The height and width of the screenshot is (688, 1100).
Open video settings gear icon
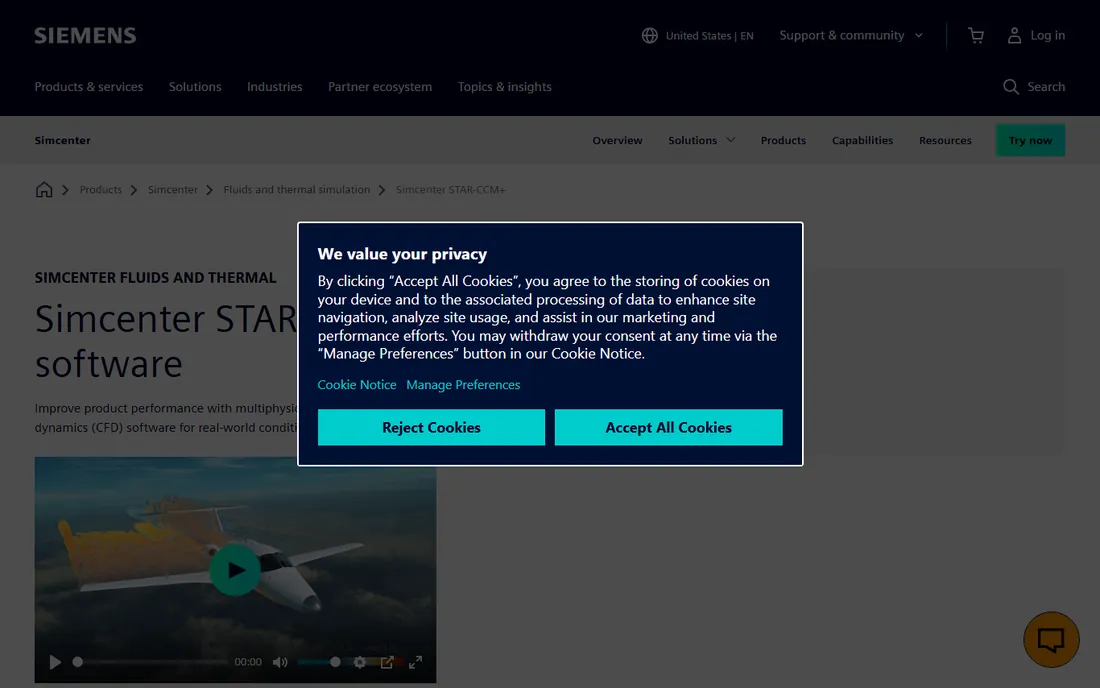coord(359,661)
